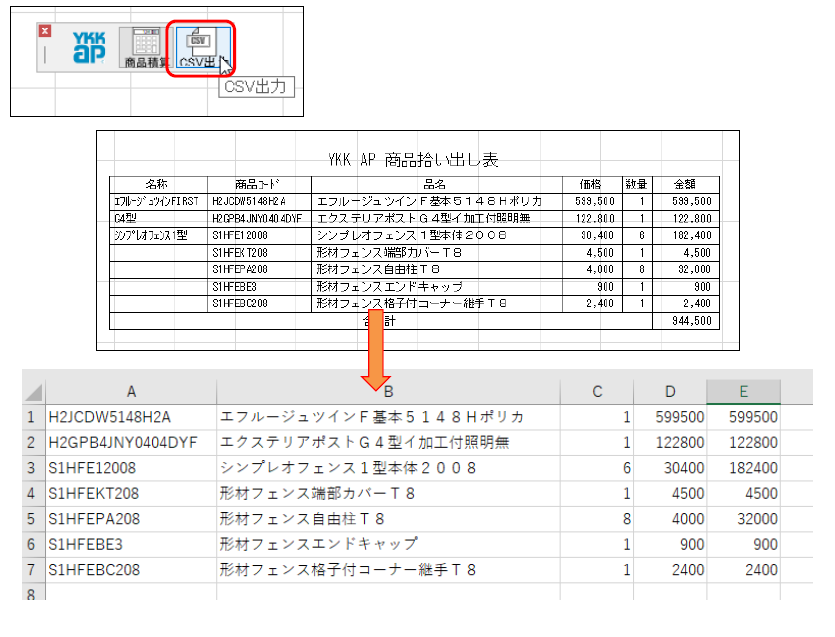Image resolution: width=835 pixels, height=637 pixels.
Task: Click cell H2JCDW5148H2A in column A
Action: point(131,417)
